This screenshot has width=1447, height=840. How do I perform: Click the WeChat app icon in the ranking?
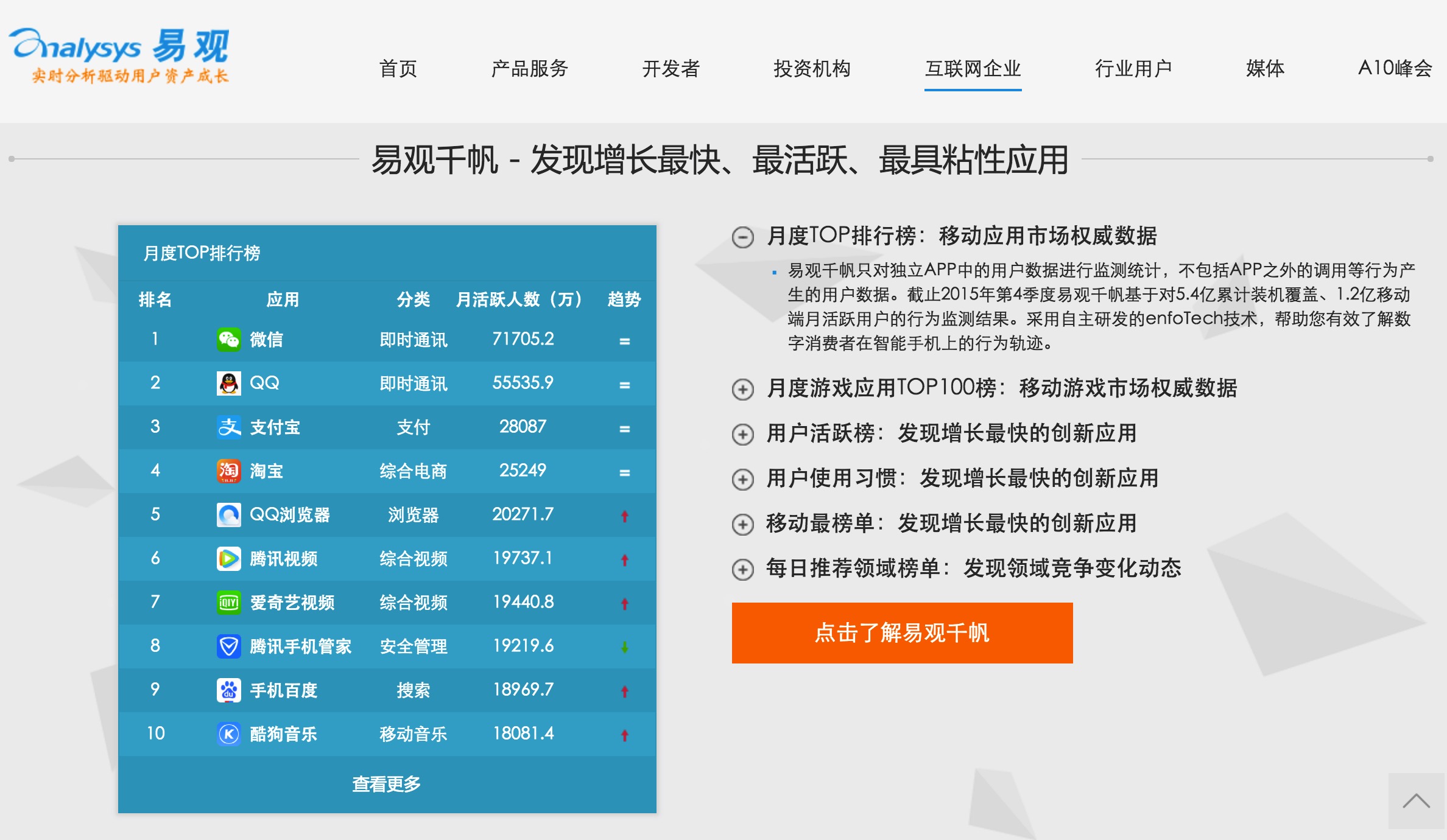click(228, 340)
